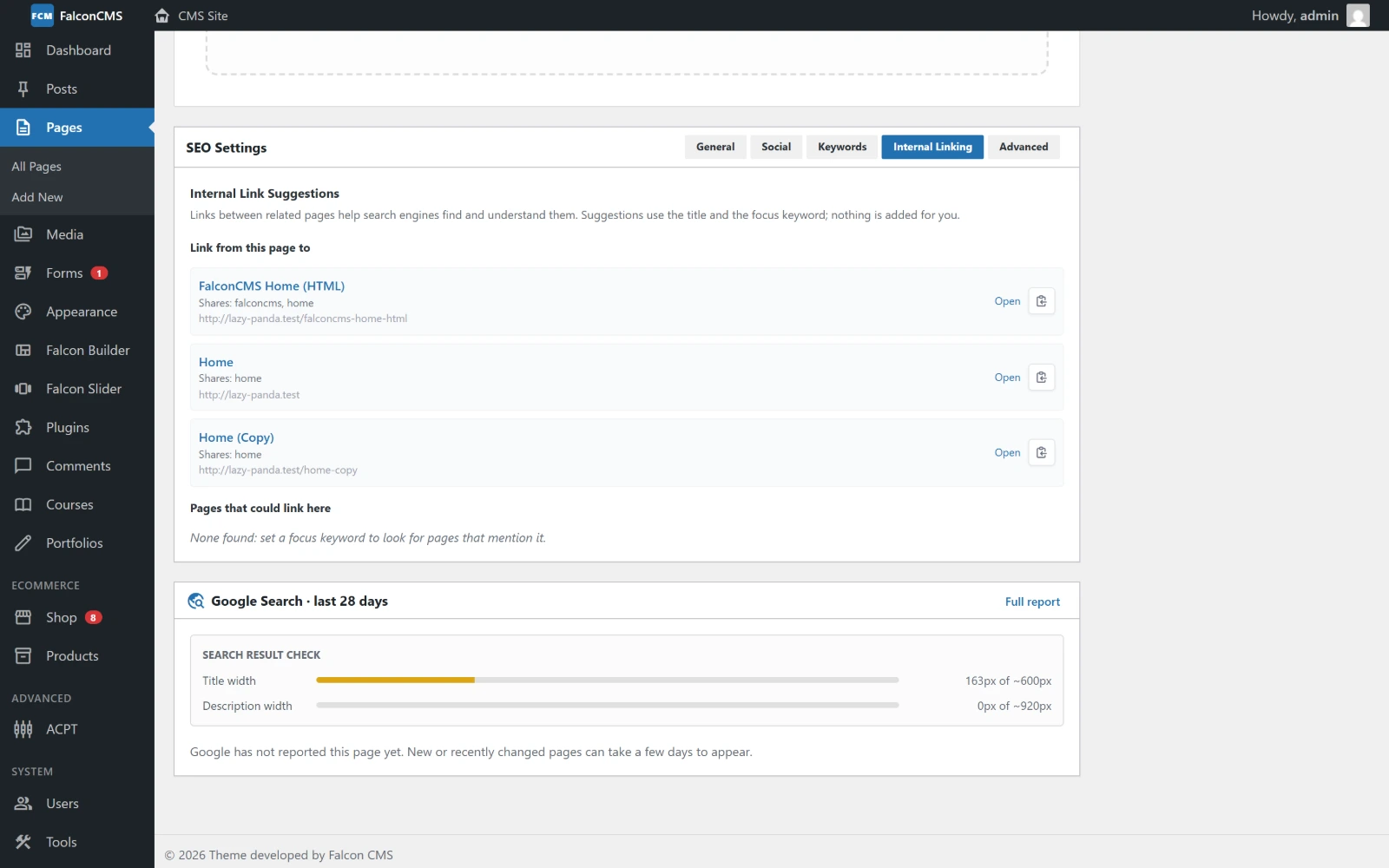
Task: Click the Portfolios pencil icon
Action: click(x=23, y=542)
